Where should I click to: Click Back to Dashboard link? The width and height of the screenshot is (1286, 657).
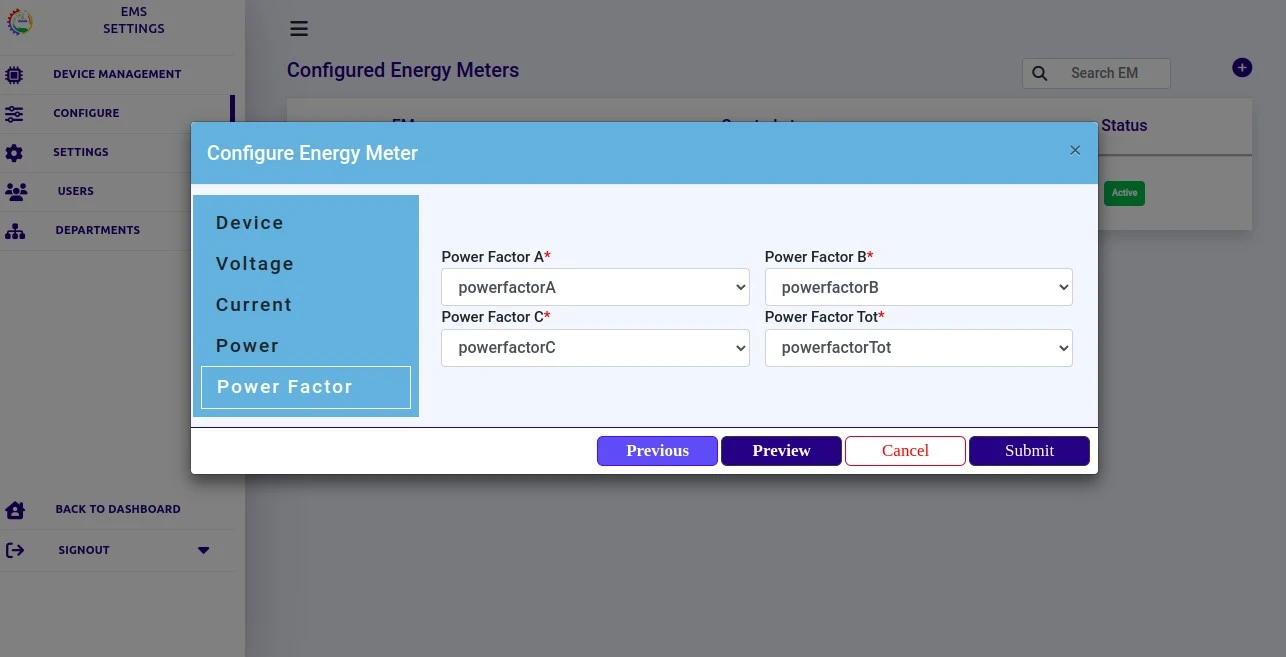pyautogui.click(x=118, y=509)
